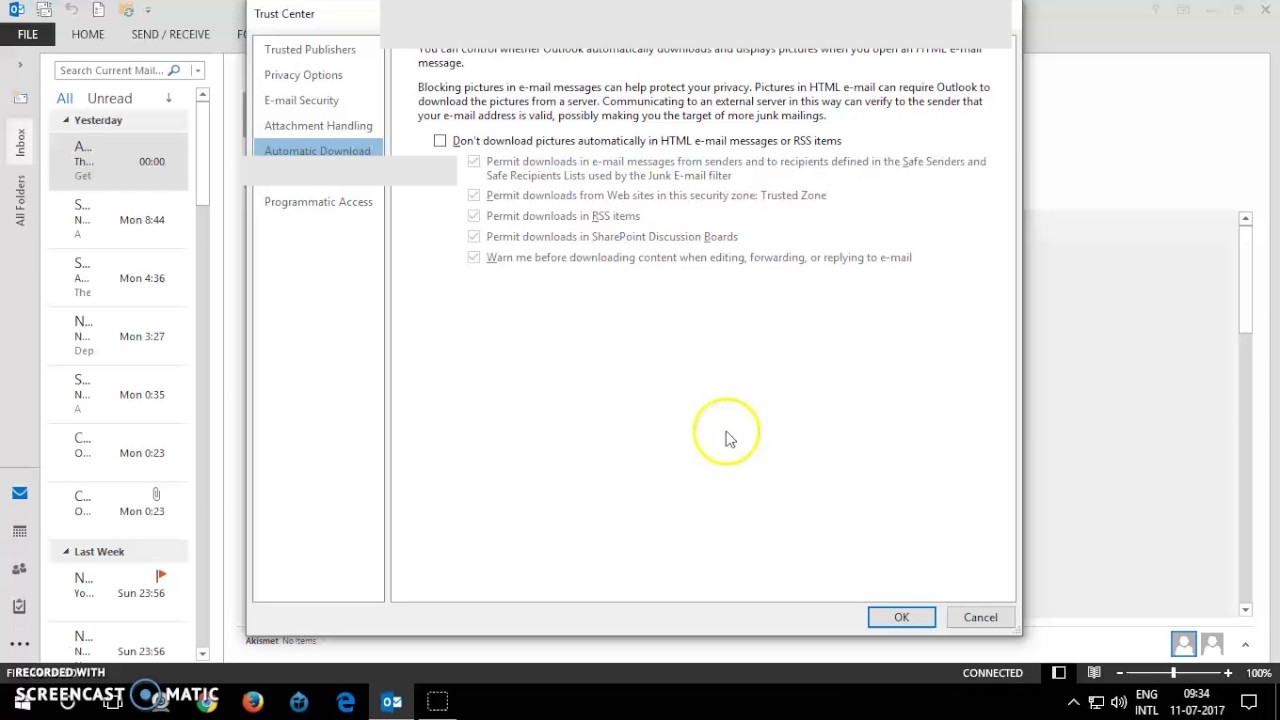
Task: Expand the people pane chevron
Action: coord(1245,645)
